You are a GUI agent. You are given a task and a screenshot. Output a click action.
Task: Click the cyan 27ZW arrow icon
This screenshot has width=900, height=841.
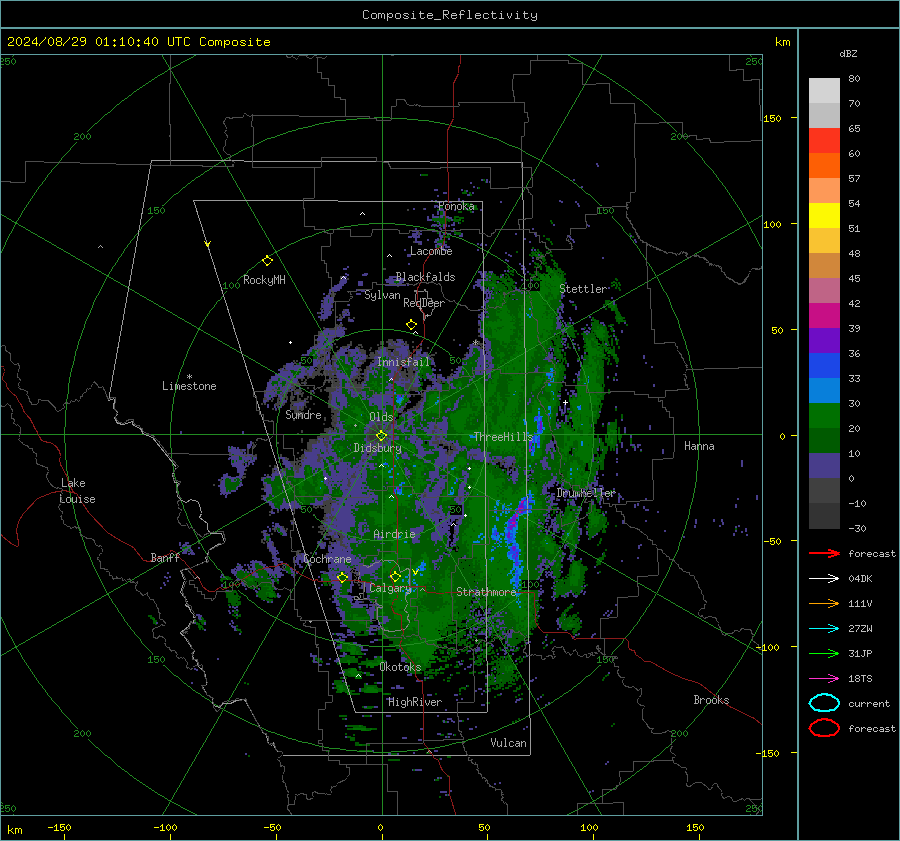[824, 629]
